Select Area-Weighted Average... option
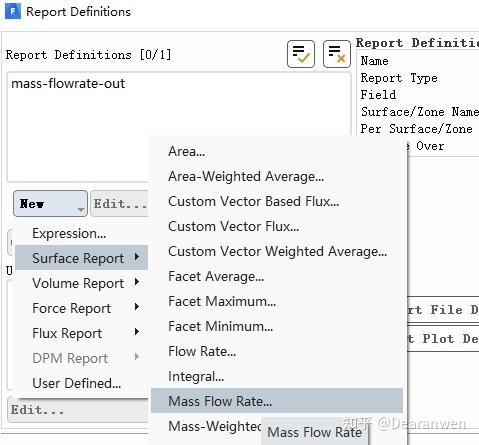This screenshot has width=479, height=445. 277,176
